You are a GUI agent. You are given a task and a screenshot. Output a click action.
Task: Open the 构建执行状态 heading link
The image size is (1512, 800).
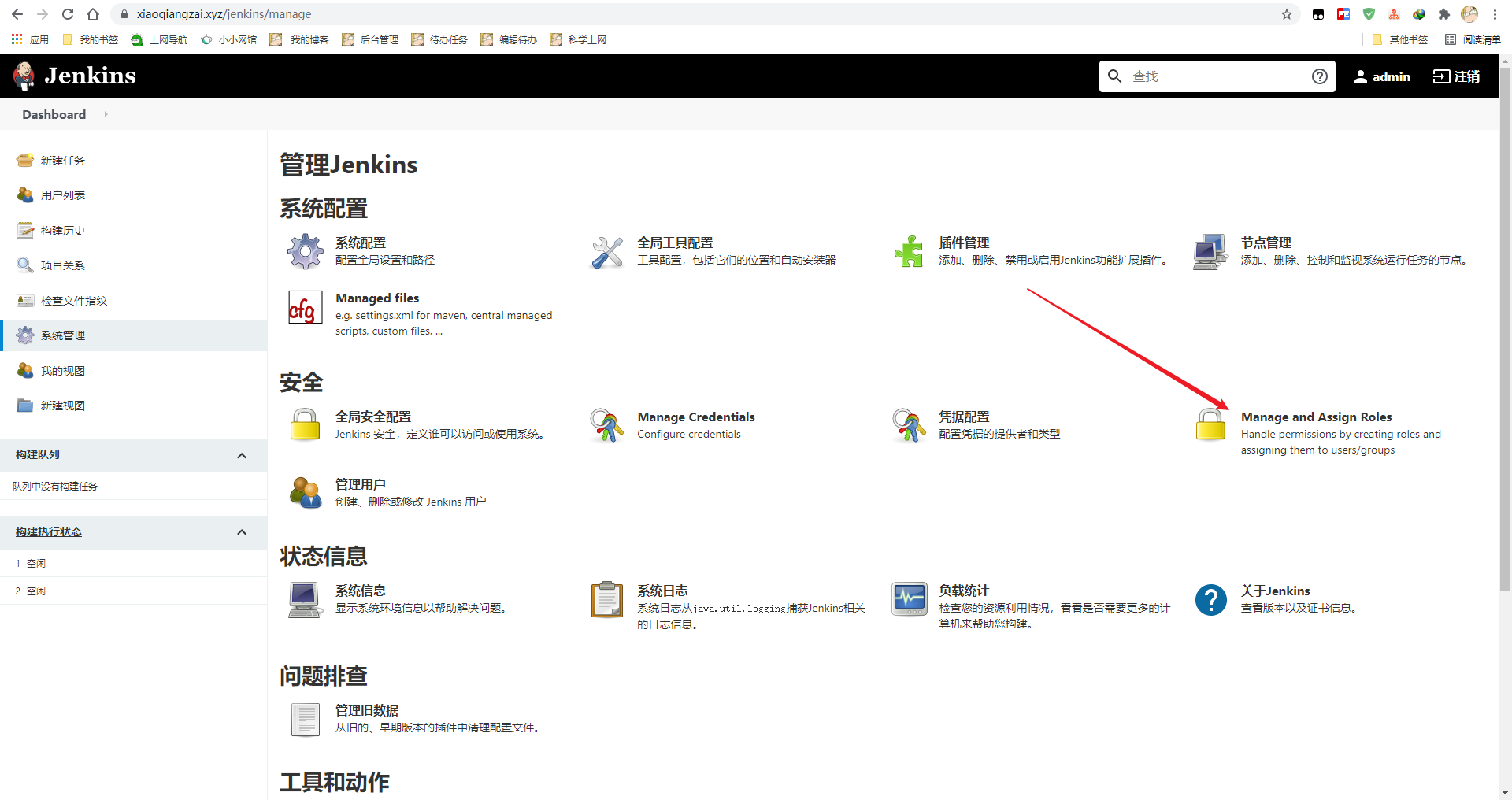(49, 532)
